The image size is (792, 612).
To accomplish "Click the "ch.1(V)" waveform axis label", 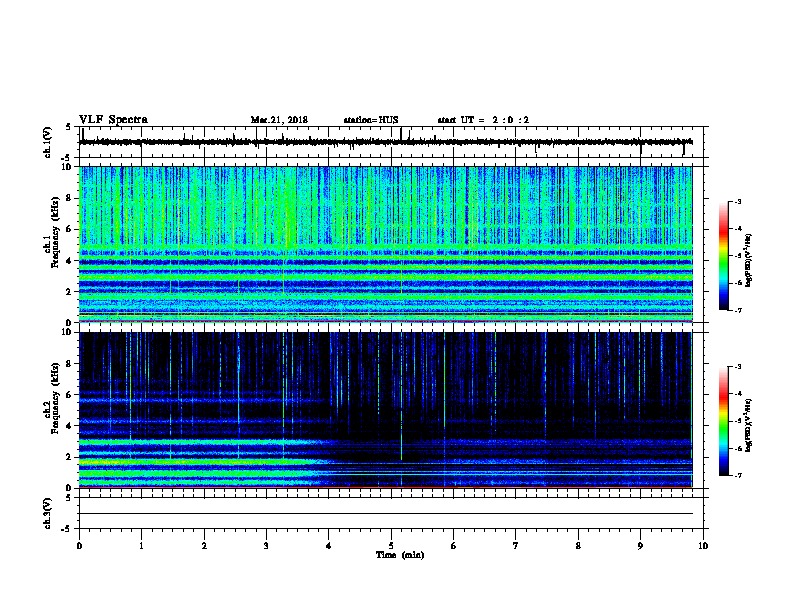I will (47, 142).
